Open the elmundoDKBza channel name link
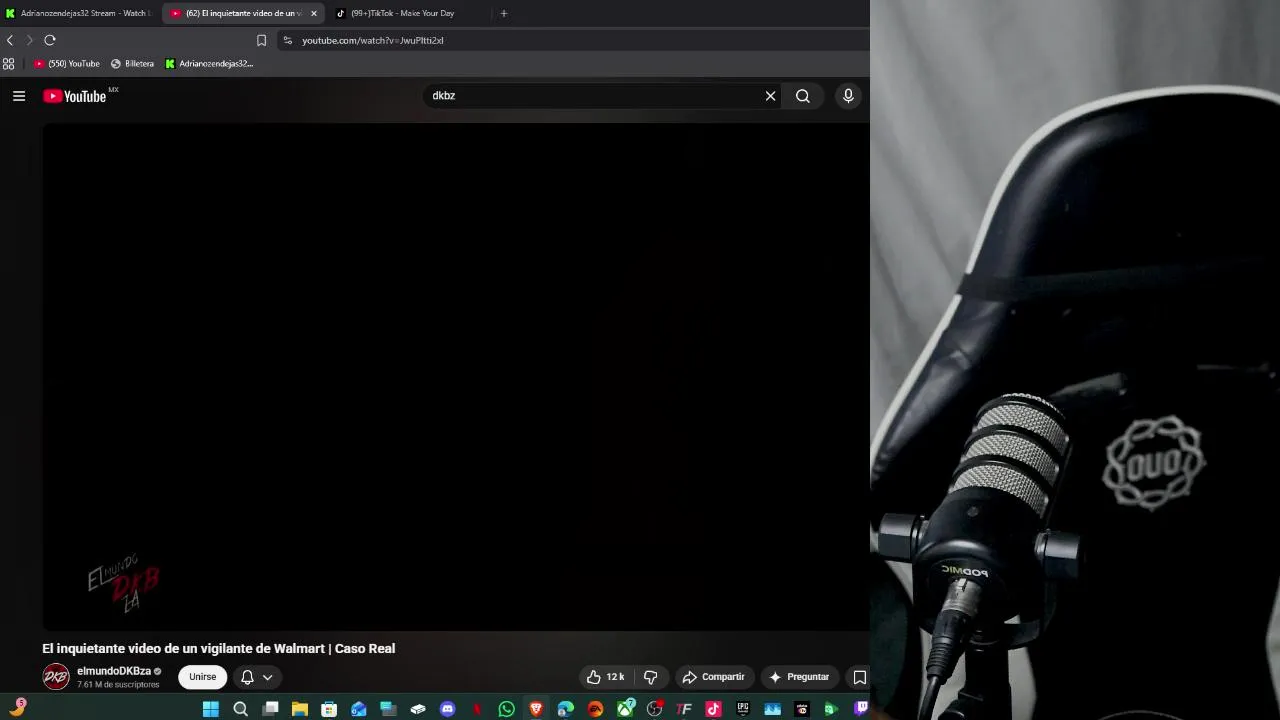 [114, 671]
